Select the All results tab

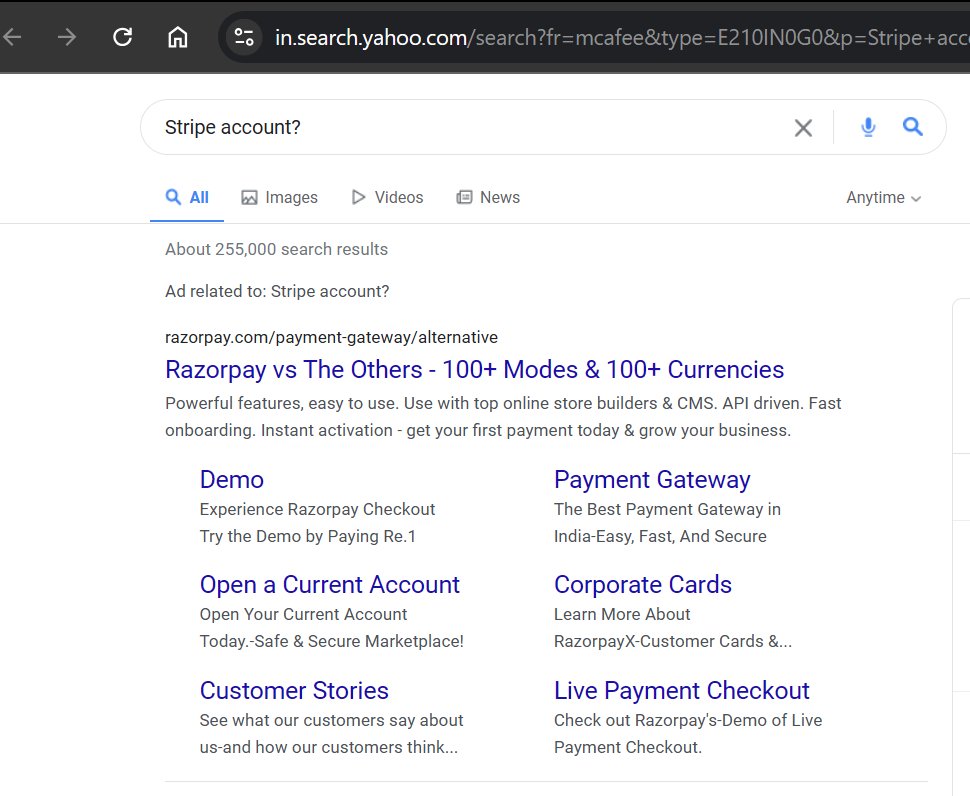click(187, 197)
